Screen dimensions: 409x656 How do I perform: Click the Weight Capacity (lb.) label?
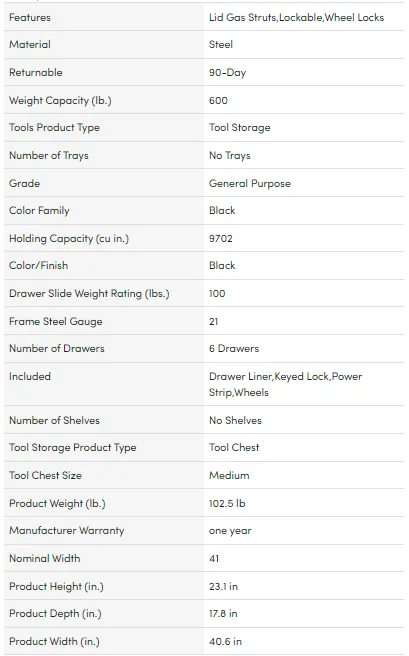(60, 100)
